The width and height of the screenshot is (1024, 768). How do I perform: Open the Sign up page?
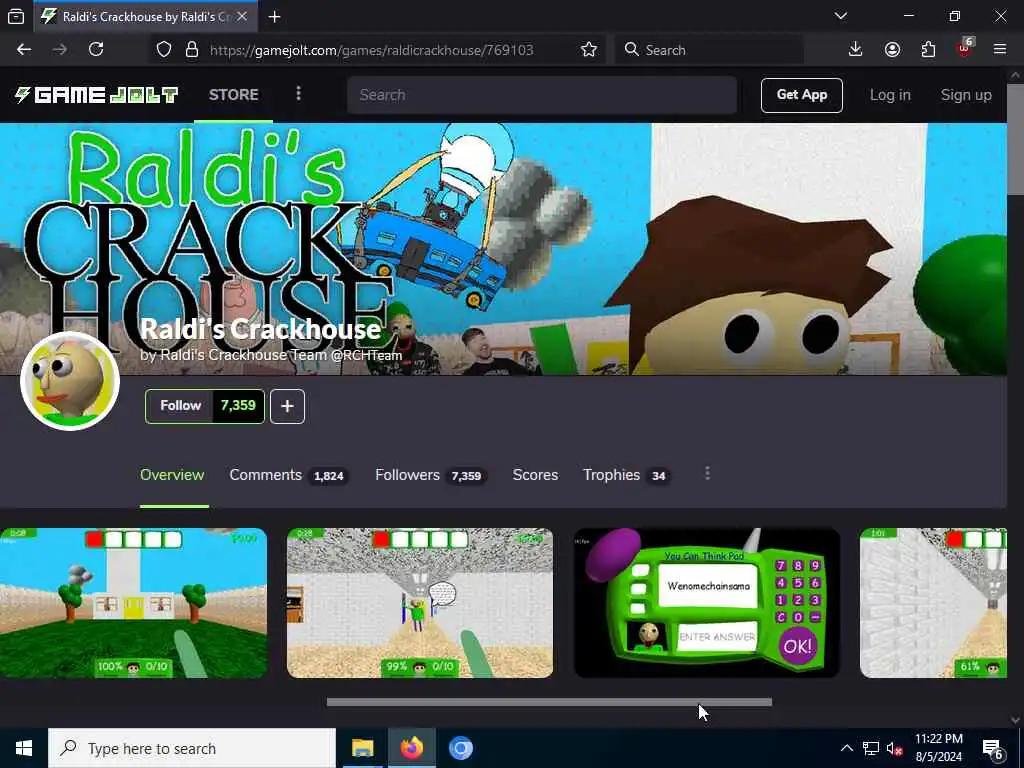tap(966, 95)
